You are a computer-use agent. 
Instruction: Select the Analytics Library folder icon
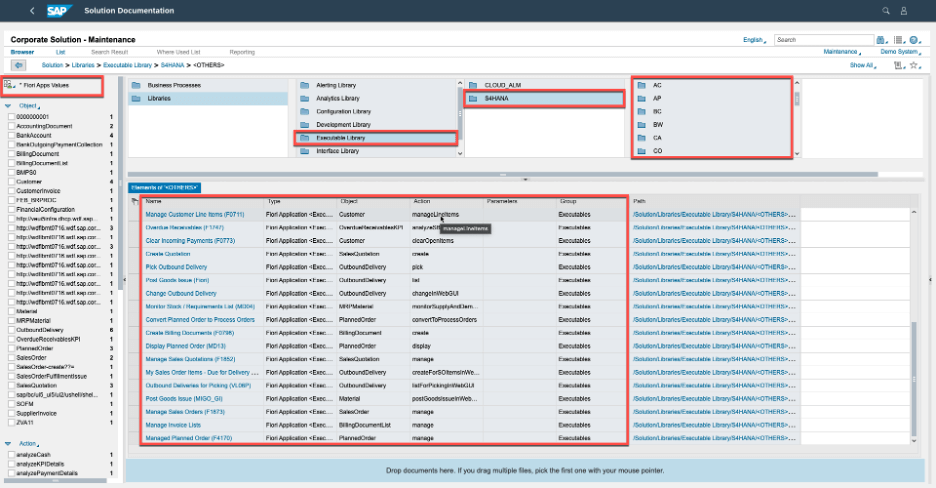(x=304, y=98)
